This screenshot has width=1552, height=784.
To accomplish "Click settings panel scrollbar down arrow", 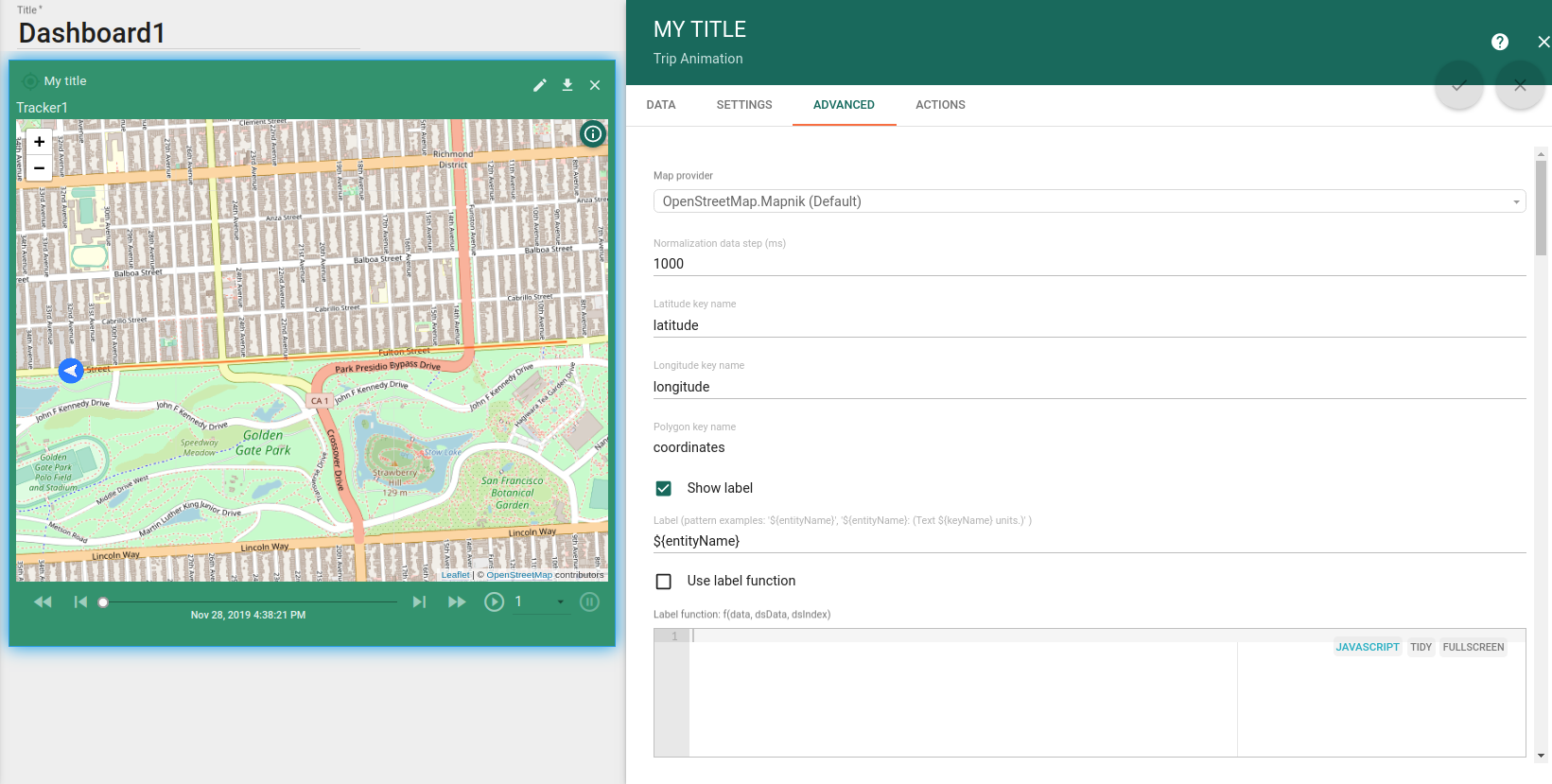I will pyautogui.click(x=1541, y=756).
